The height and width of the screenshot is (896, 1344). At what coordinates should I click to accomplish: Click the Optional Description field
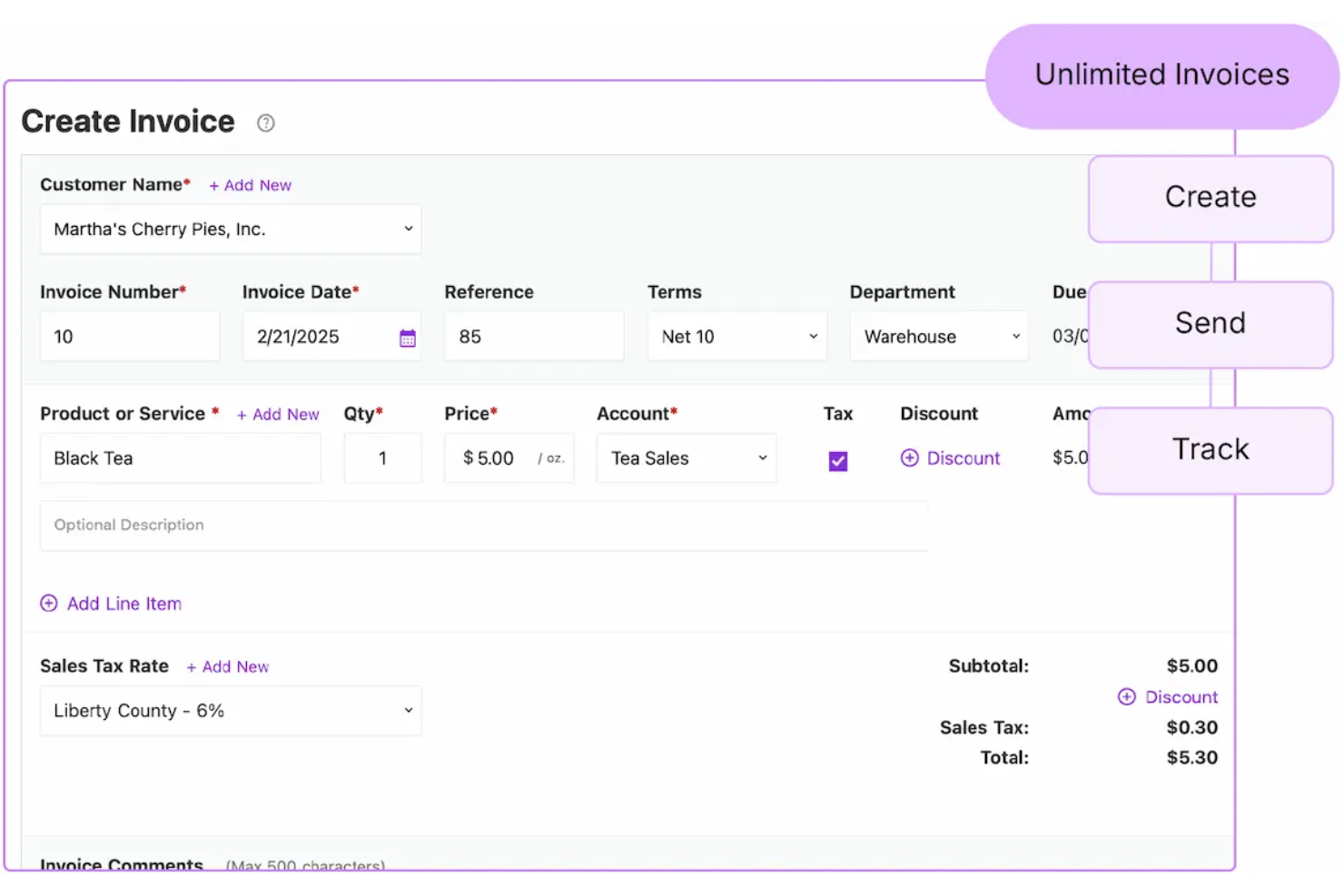(x=484, y=526)
